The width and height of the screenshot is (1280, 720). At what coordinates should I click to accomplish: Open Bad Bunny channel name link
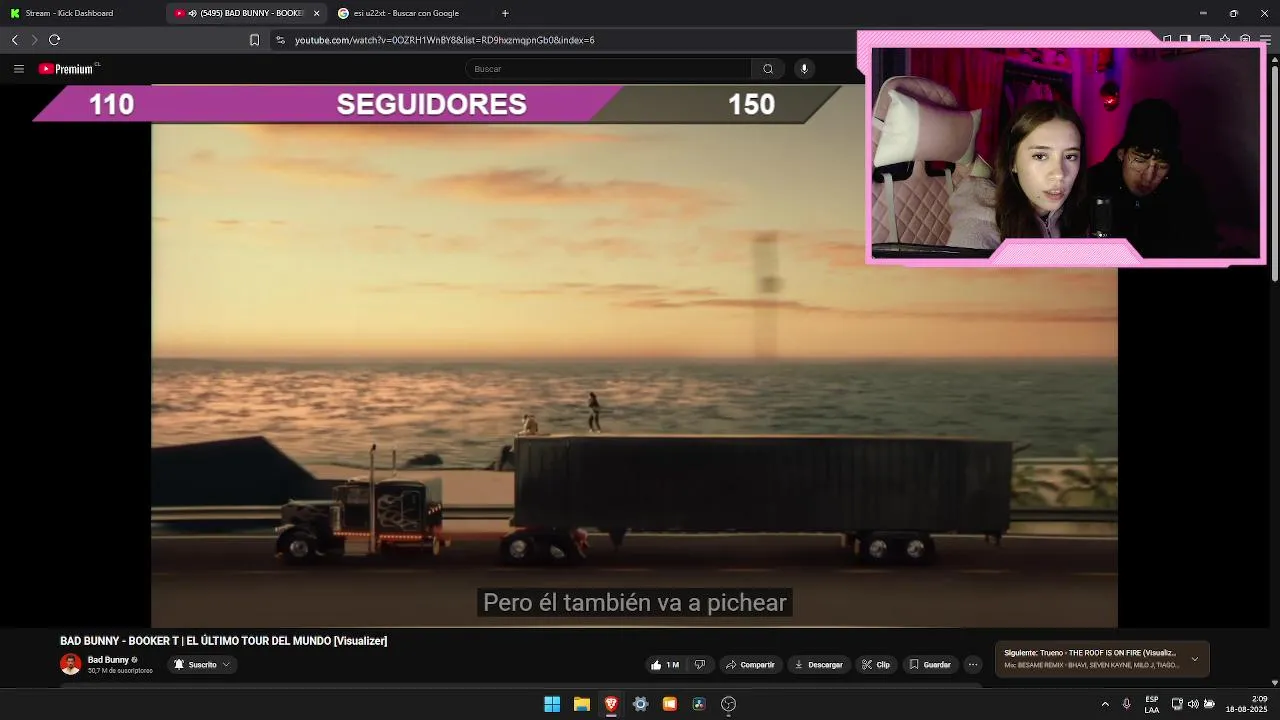pos(108,660)
